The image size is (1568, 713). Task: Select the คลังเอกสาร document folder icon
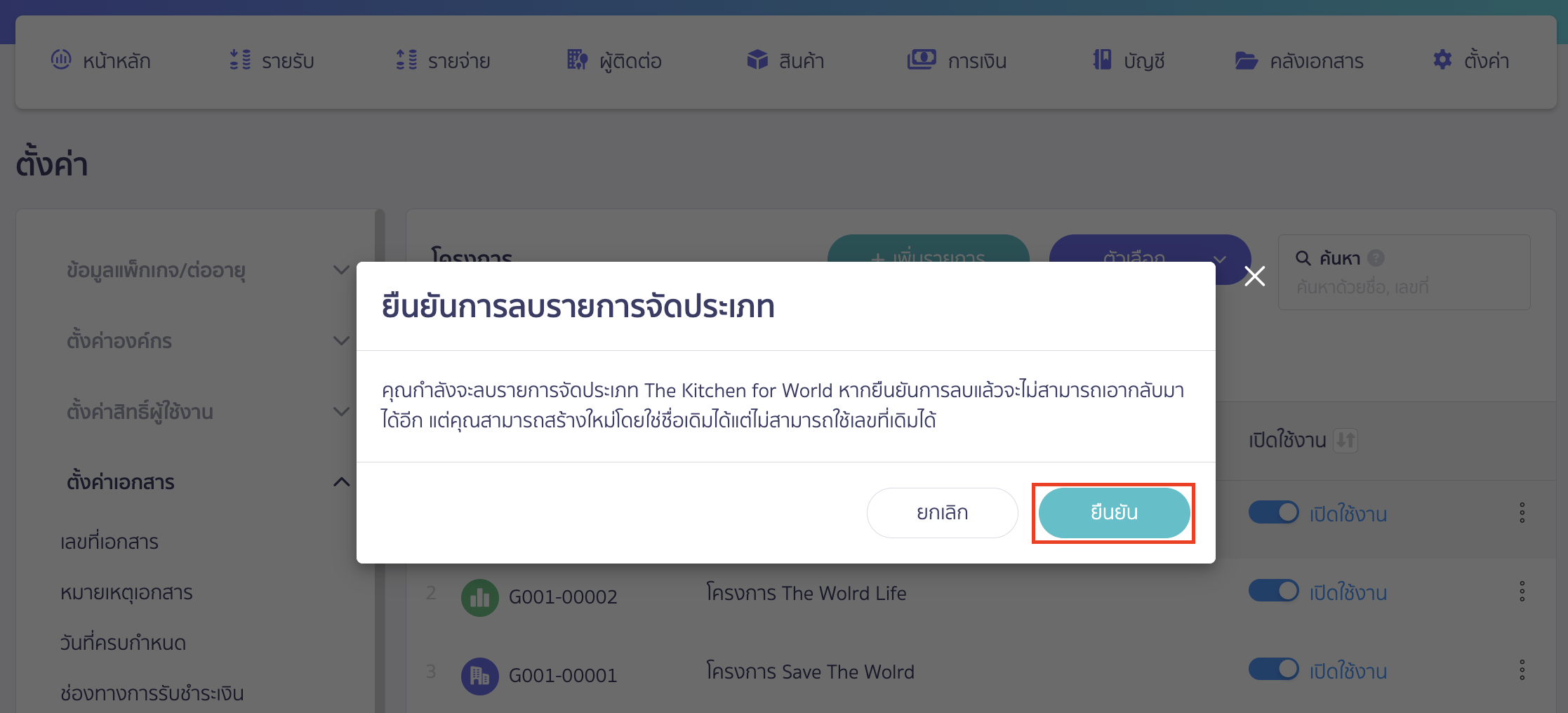1247,60
